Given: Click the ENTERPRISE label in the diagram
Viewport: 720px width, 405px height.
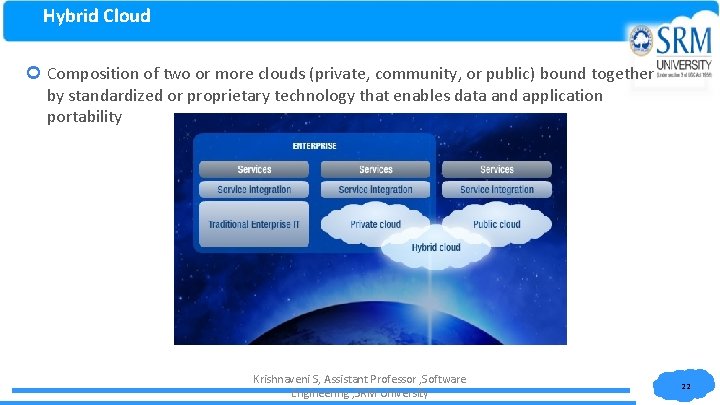Looking at the screenshot, I should (x=315, y=146).
